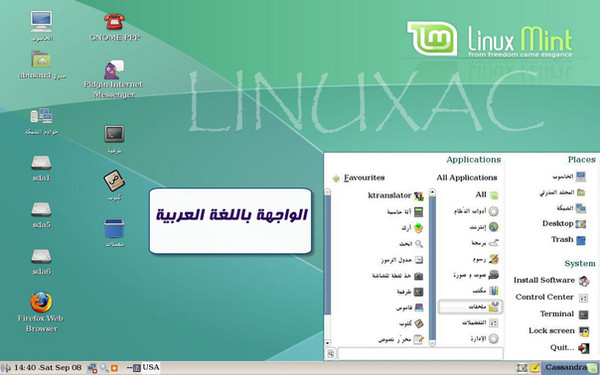This screenshot has height=375, width=600.
Task: Open the terminal monitor icon on the desktop
Action: click(114, 134)
